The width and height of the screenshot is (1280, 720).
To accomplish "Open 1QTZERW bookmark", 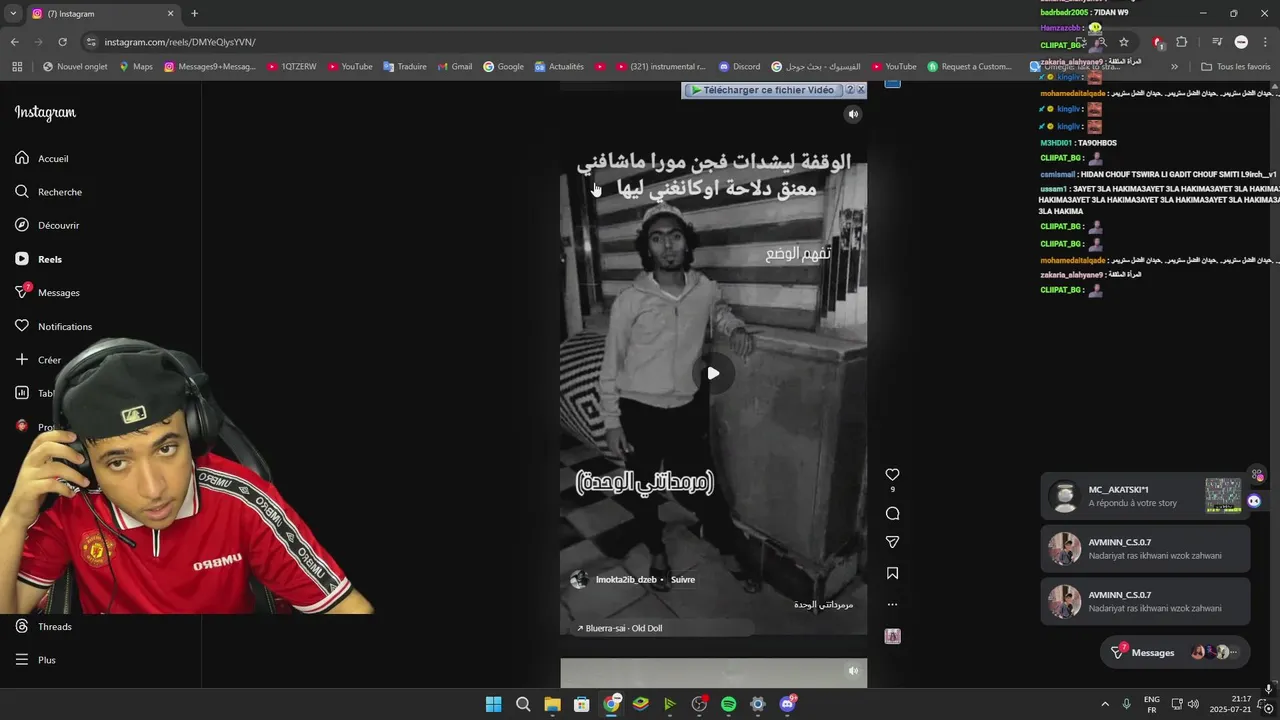I will tap(292, 67).
